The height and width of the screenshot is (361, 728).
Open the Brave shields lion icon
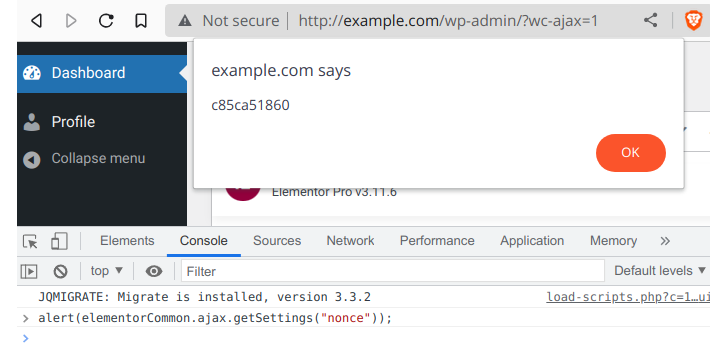pyautogui.click(x=694, y=21)
